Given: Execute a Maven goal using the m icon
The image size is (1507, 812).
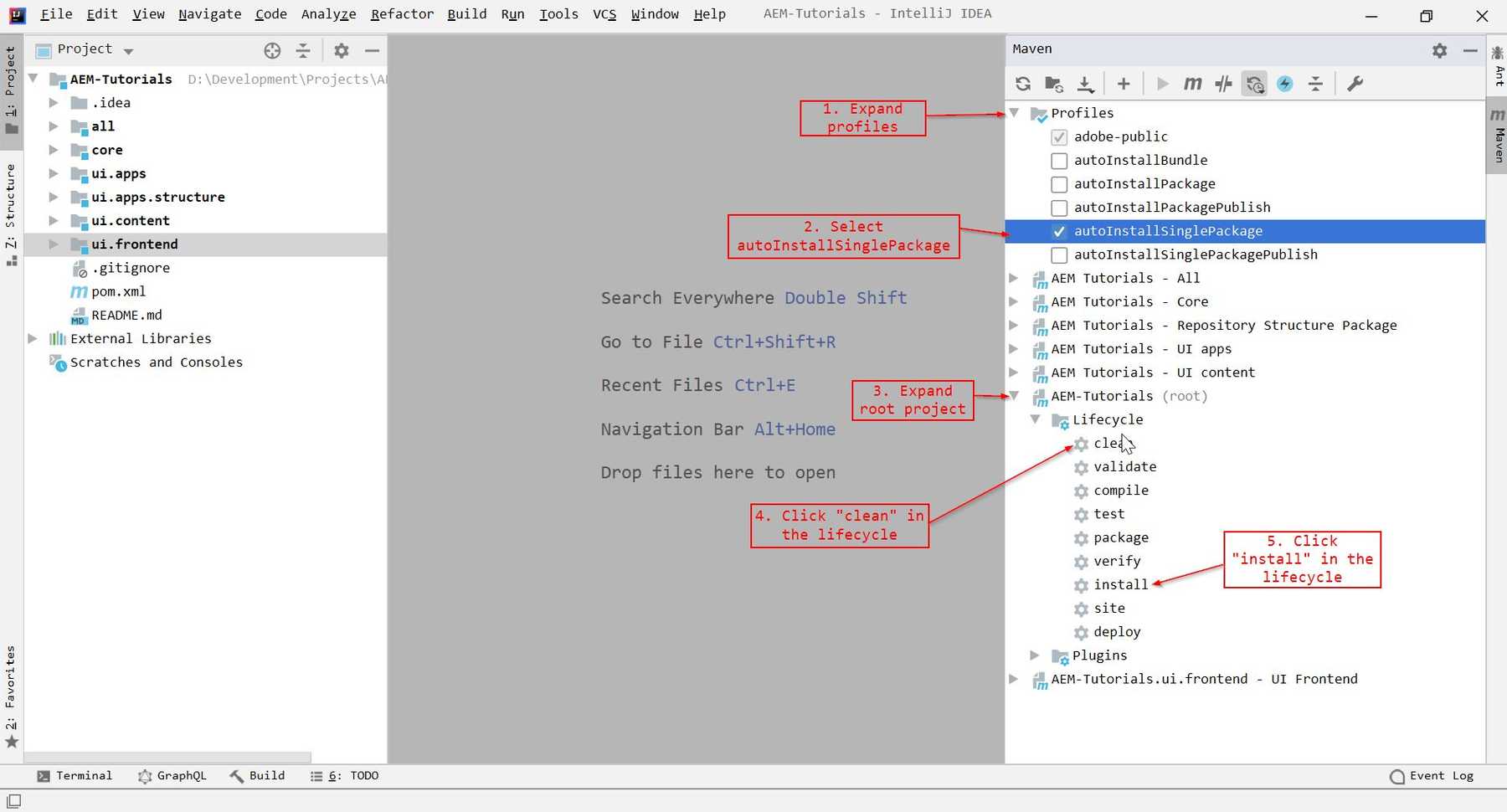Looking at the screenshot, I should point(1193,83).
